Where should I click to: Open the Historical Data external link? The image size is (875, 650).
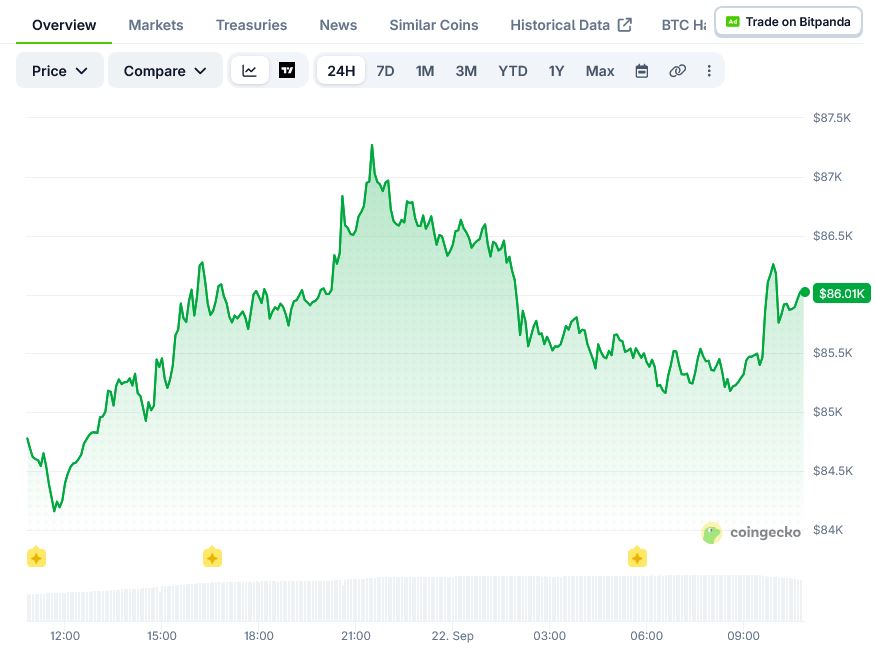(x=571, y=25)
